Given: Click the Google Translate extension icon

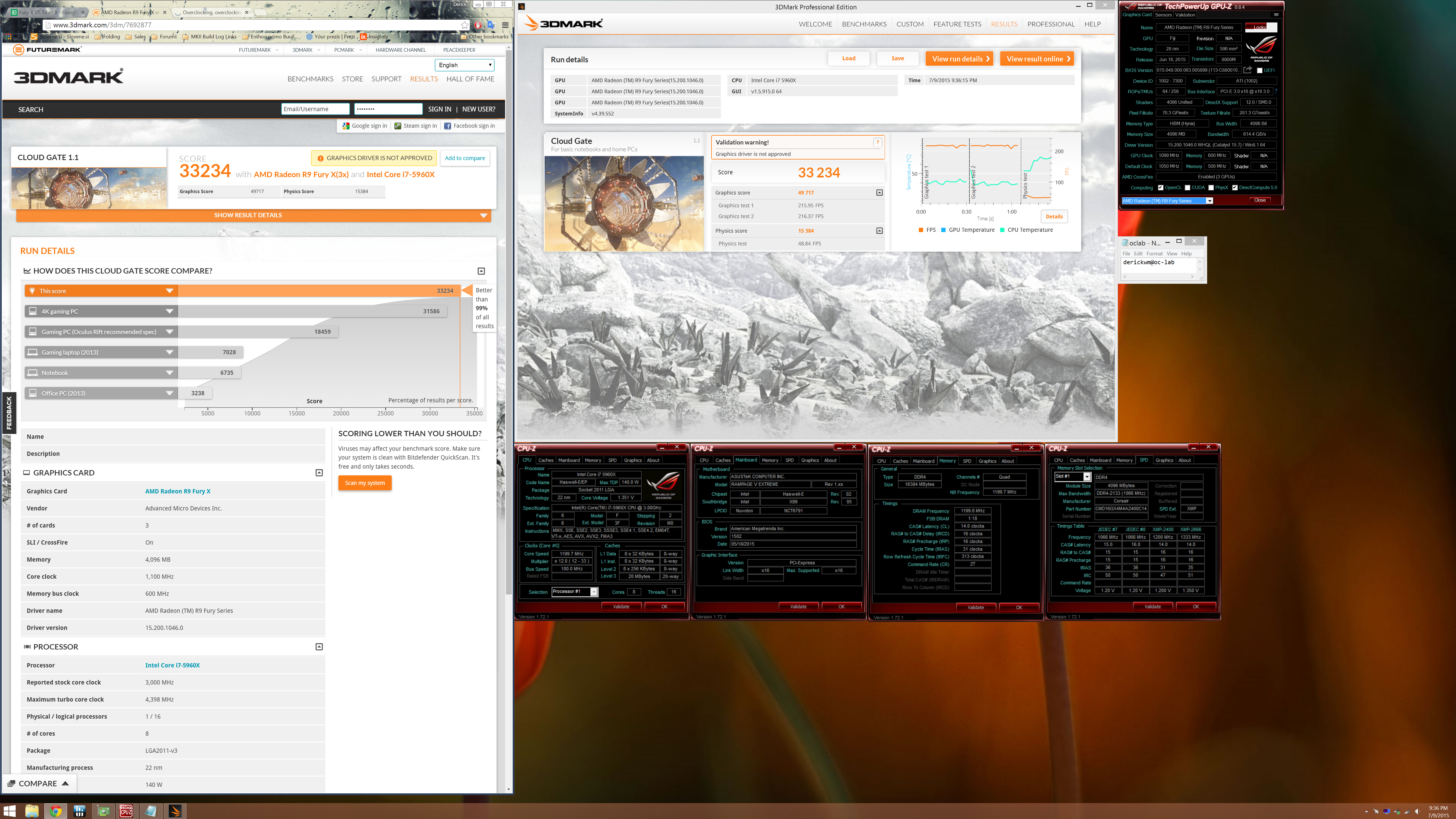Looking at the screenshot, I should coord(491,25).
